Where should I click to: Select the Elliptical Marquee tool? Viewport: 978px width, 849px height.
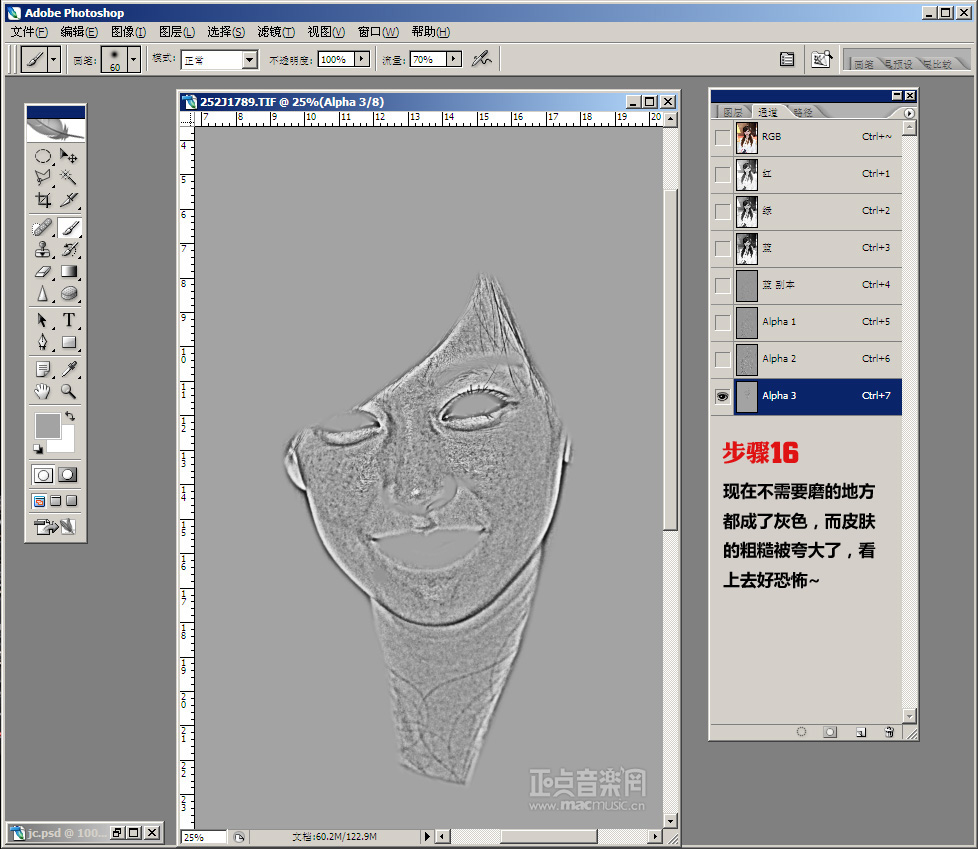point(43,156)
